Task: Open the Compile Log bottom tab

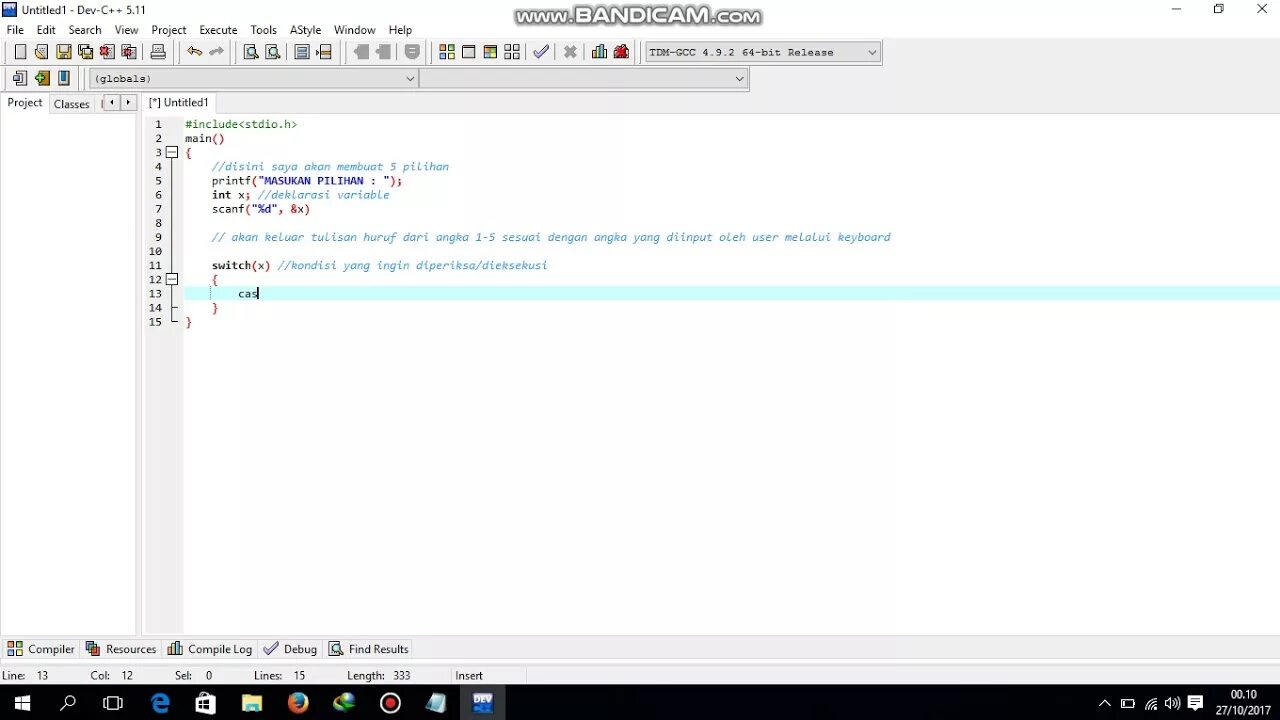Action: (x=210, y=649)
